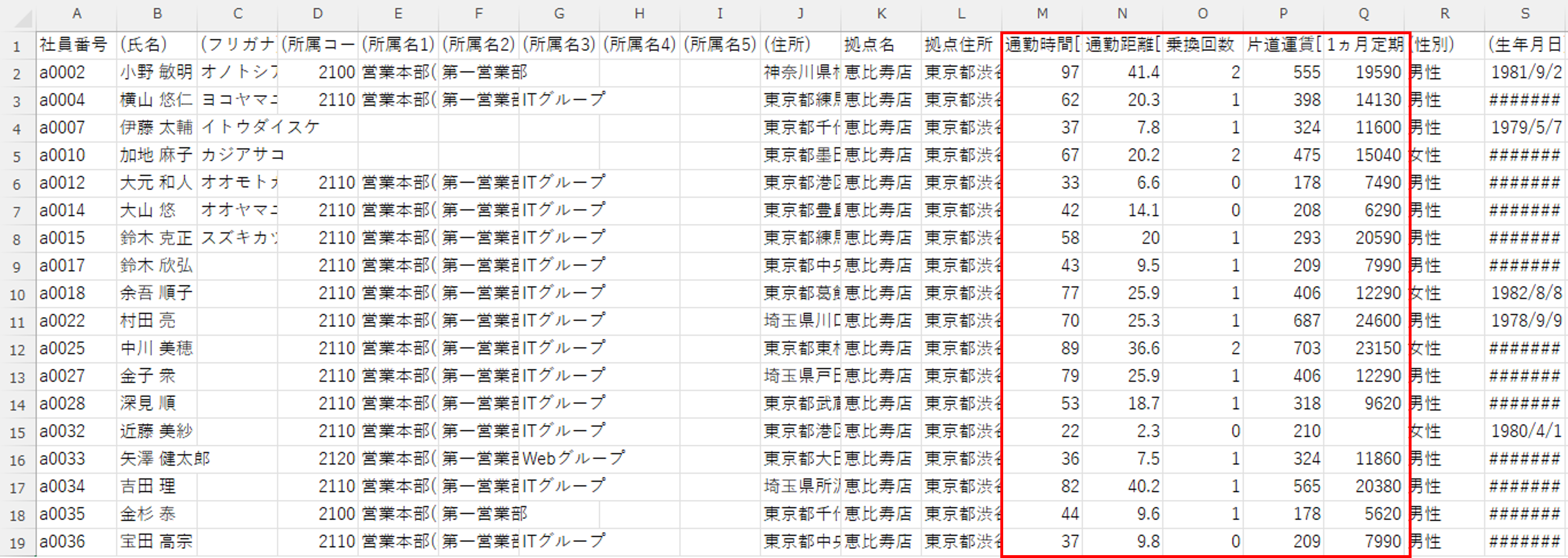Select column M header
Image resolution: width=1568 pixels, height=558 pixels.
[x=1042, y=14]
